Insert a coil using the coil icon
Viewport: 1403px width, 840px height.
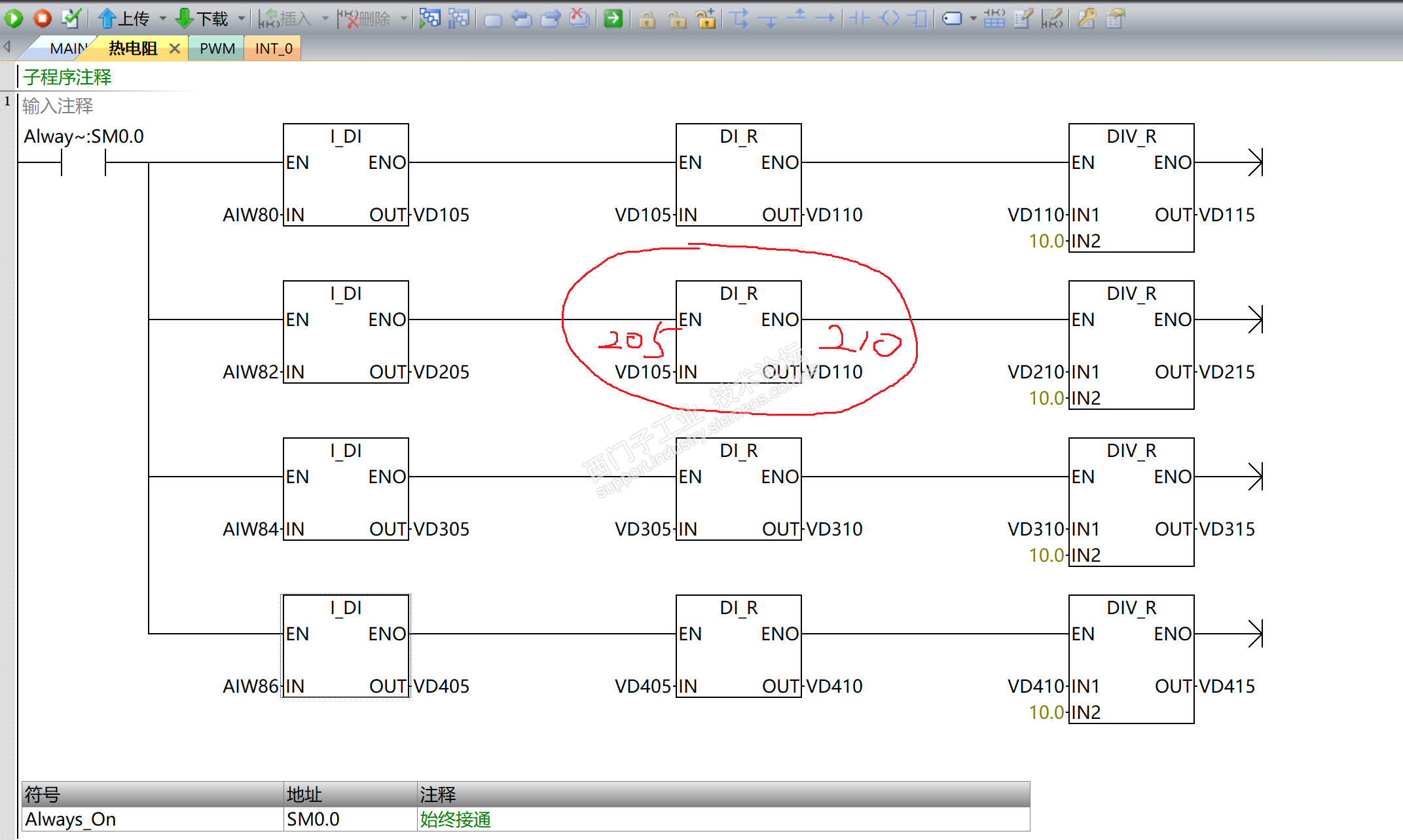[x=889, y=18]
